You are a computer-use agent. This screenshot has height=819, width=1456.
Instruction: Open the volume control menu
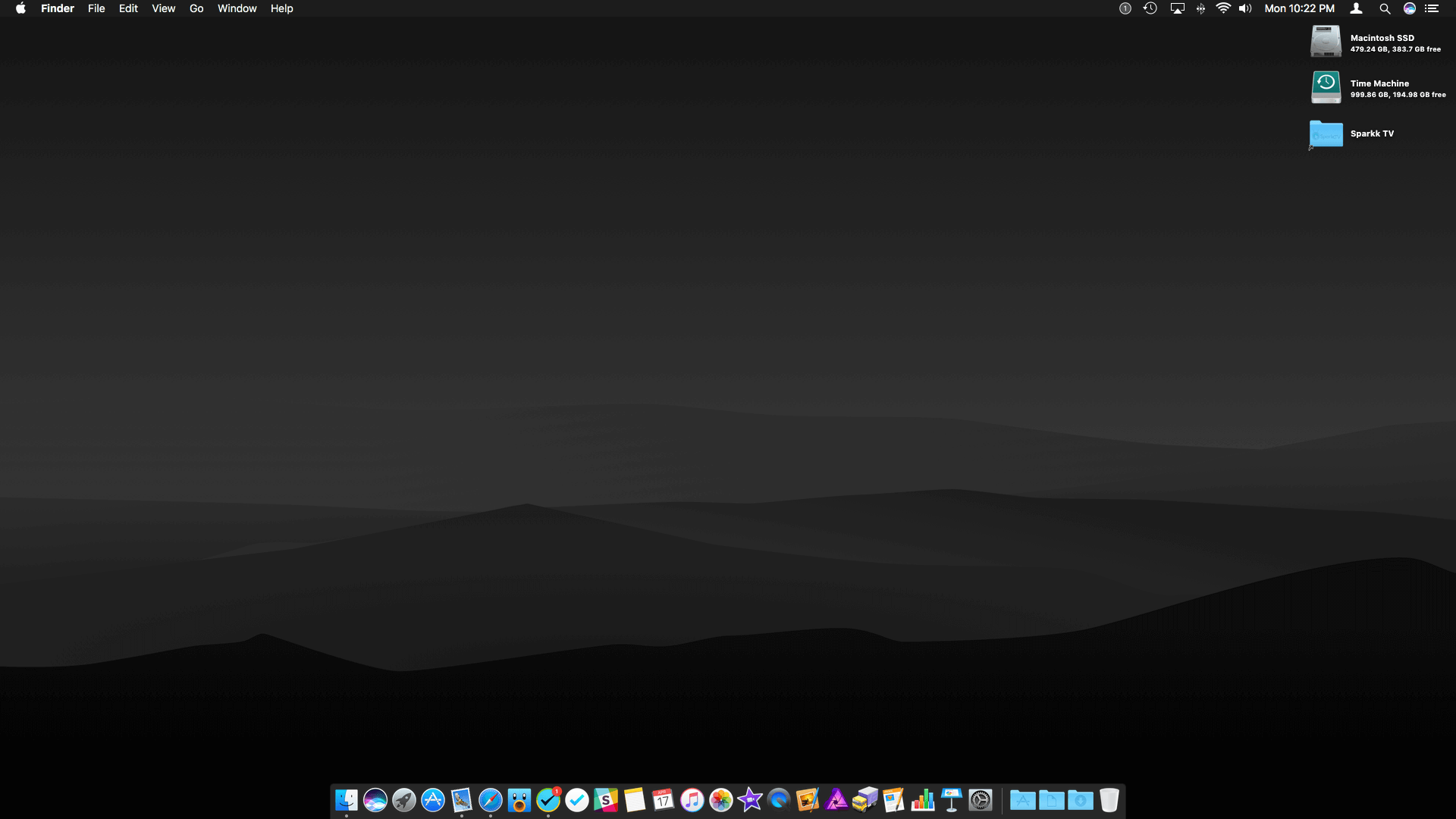[x=1244, y=8]
